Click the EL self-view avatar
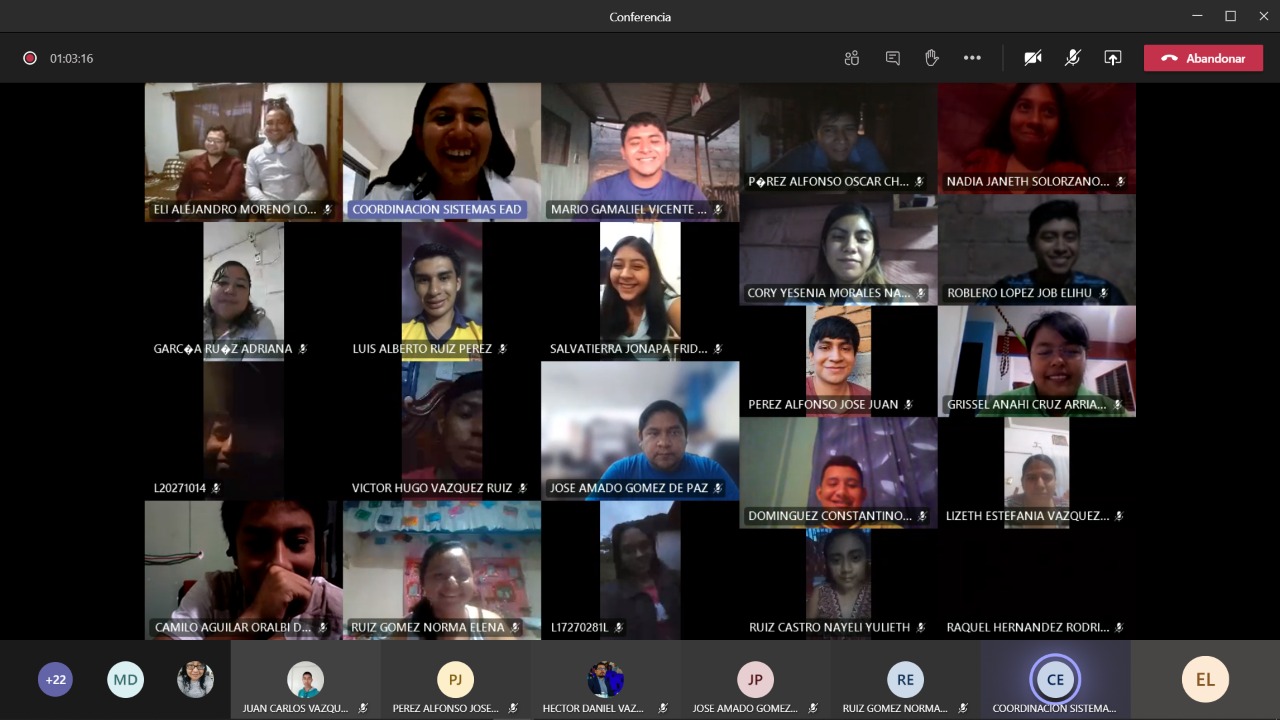The height and width of the screenshot is (720, 1280). 1205,680
